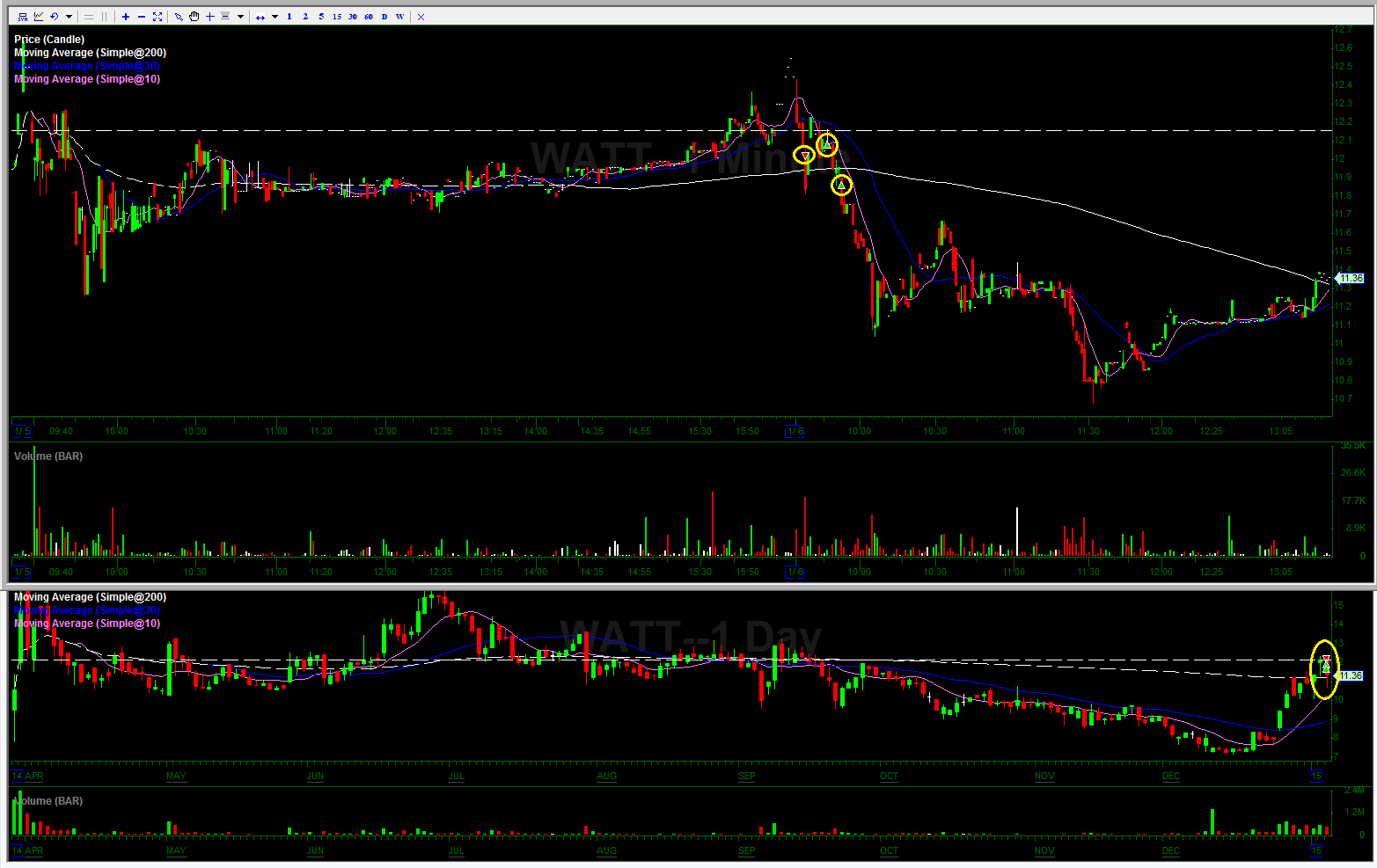Click the 11.36 price tag on the daily chart
Screen dimensions: 1377x868
pyautogui.click(x=1351, y=676)
